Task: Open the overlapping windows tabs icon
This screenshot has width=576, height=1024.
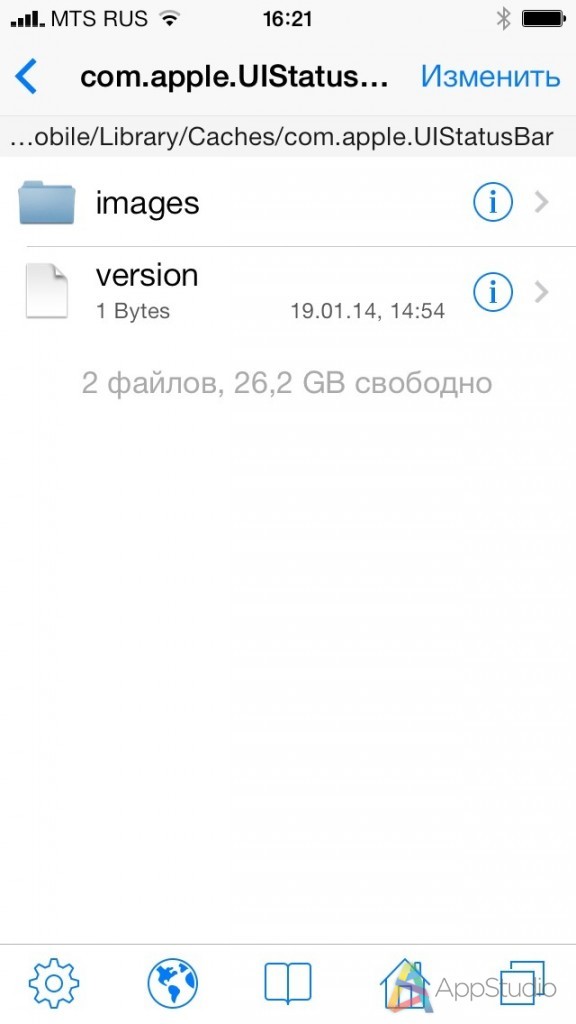Action: [x=522, y=982]
